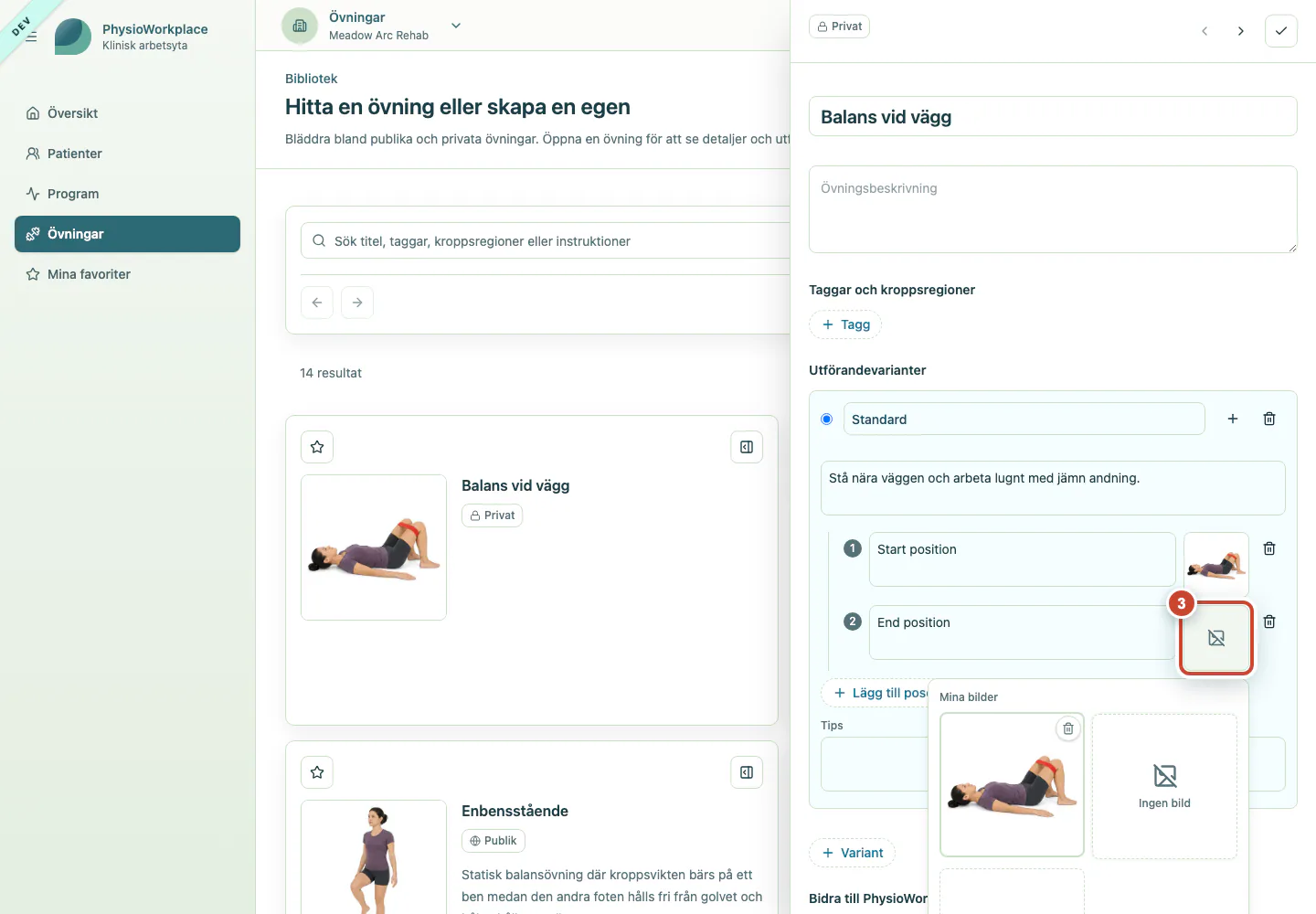Click the Publik badge on Enbensstående
1316x914 pixels.
click(493, 841)
